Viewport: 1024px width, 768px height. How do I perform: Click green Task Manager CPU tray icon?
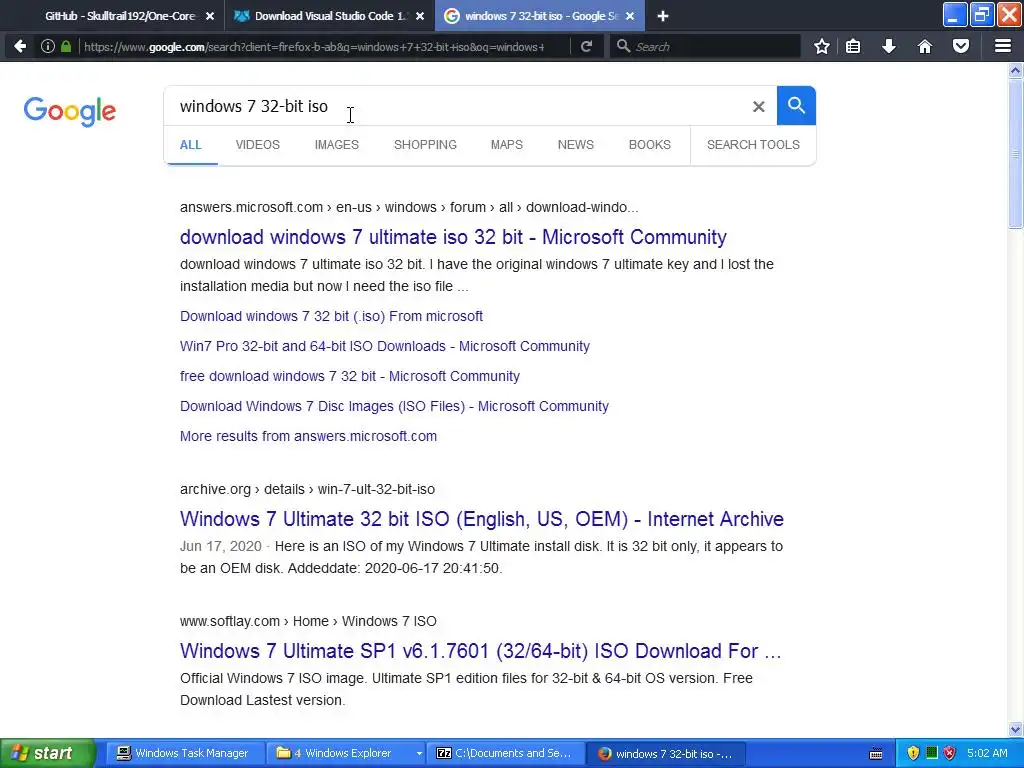click(932, 753)
